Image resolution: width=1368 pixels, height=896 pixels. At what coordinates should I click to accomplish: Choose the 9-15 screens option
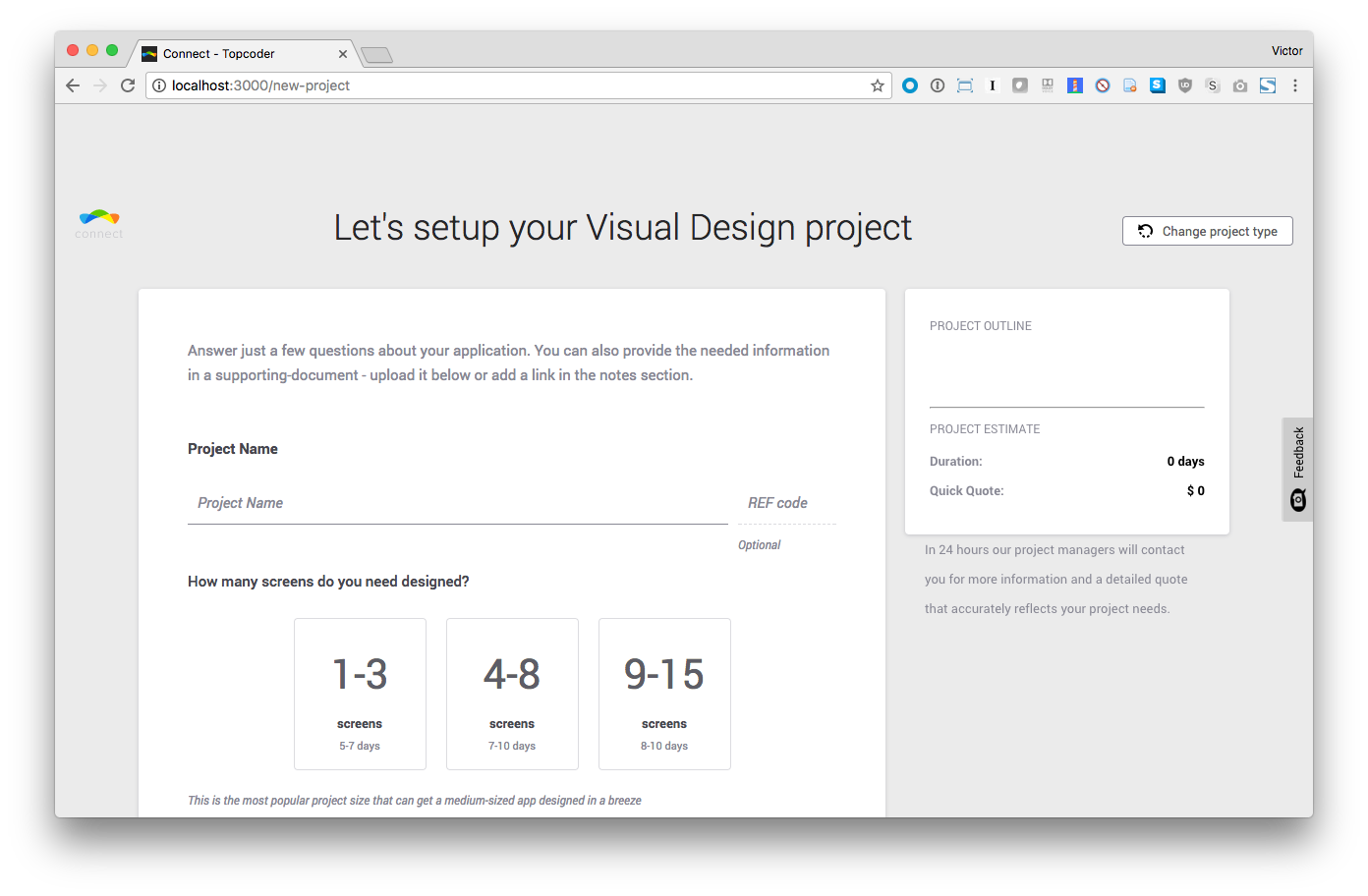coord(664,694)
